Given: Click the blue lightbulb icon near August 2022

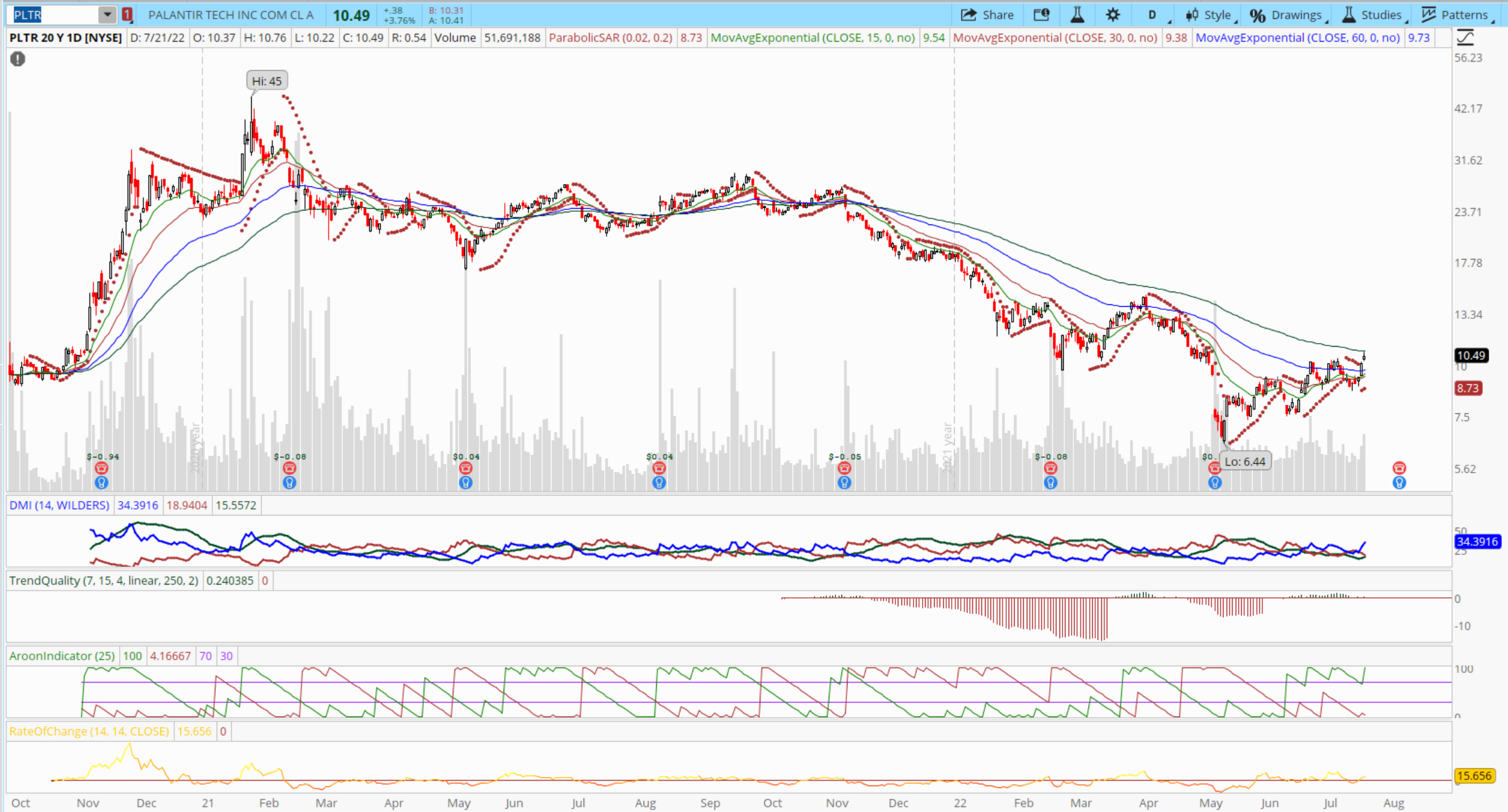Looking at the screenshot, I should coord(1399,483).
